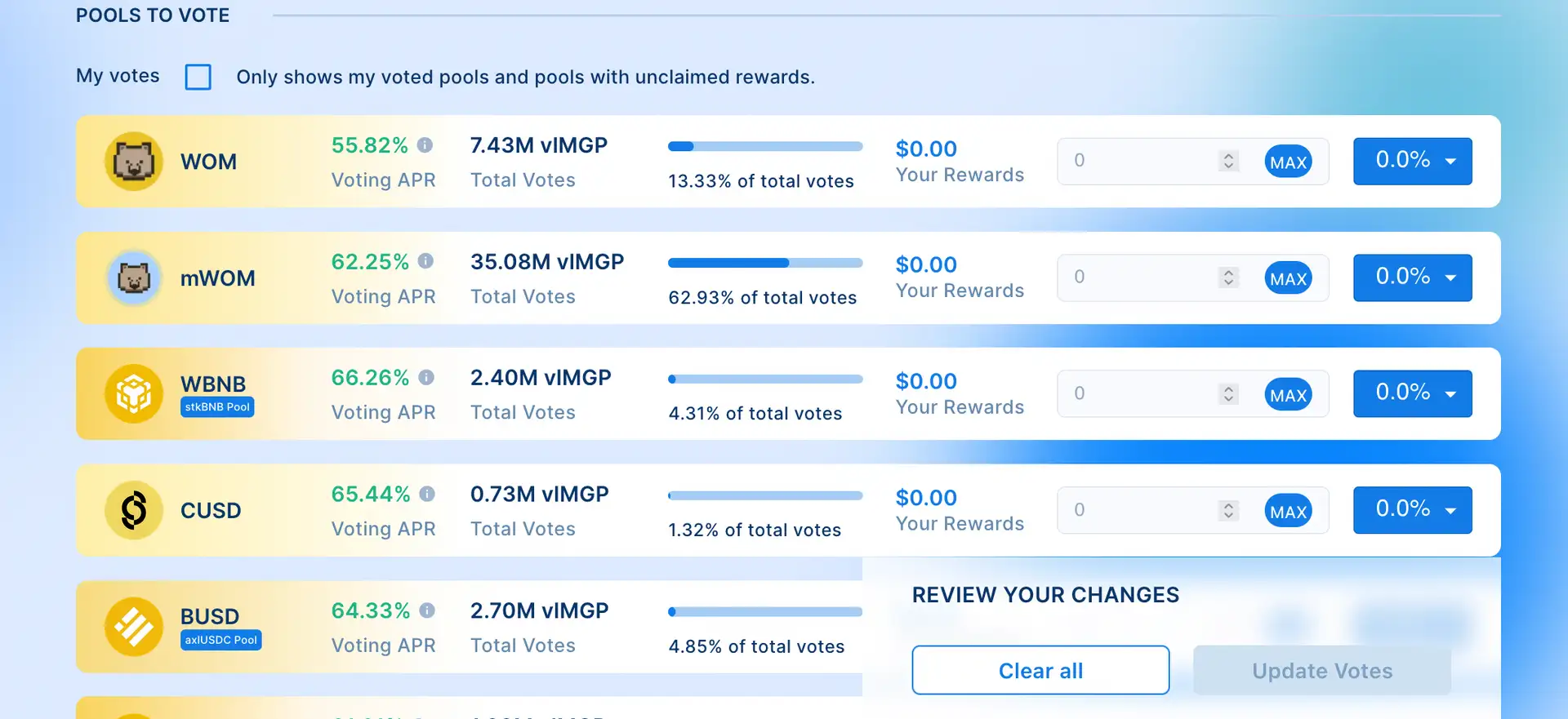Click the mWOM total votes progress bar
The width and height of the screenshot is (1568, 719).
pyautogui.click(x=765, y=263)
